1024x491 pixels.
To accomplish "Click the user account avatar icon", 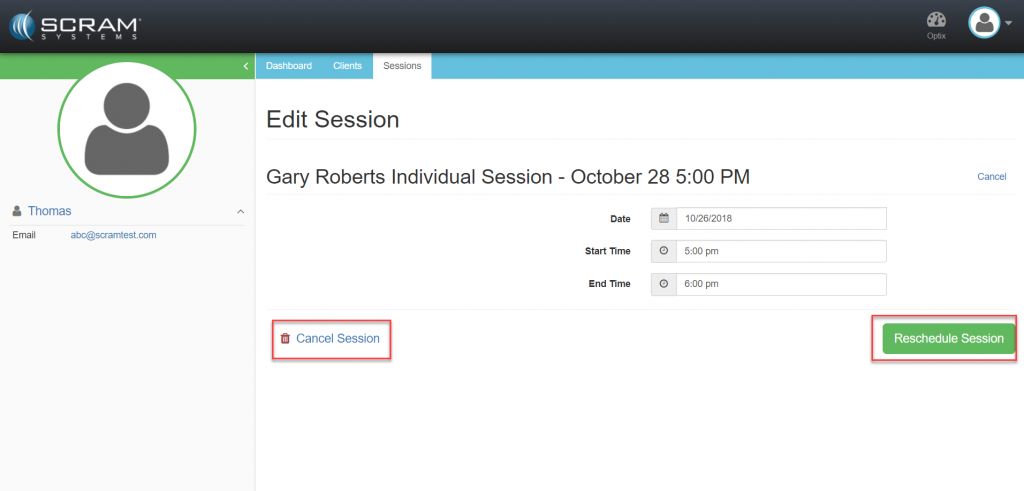I will click(984, 24).
